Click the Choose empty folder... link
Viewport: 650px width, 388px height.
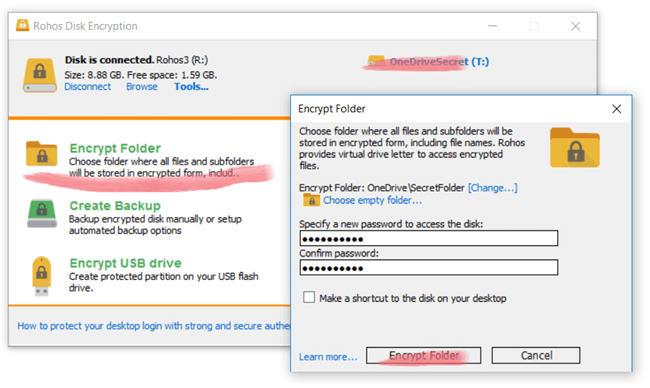[372, 200]
